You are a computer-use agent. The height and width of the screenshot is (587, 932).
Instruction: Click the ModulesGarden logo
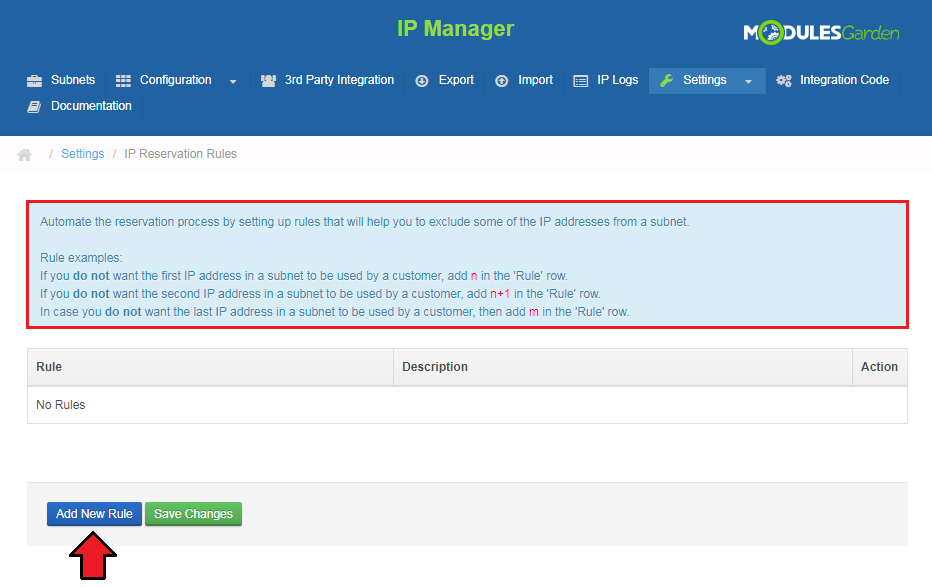(x=821, y=32)
